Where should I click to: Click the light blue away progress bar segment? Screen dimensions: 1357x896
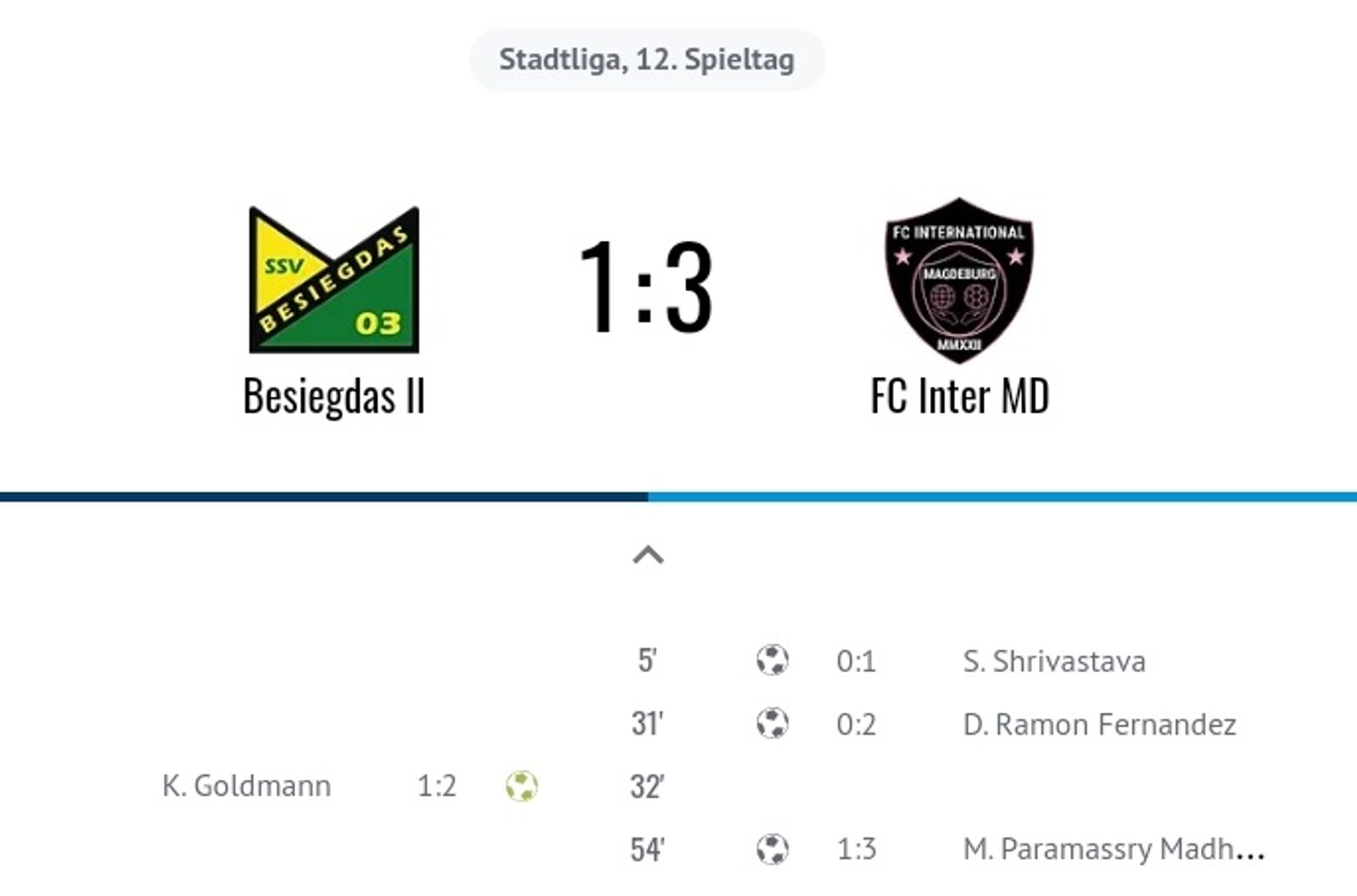tap(1002, 497)
